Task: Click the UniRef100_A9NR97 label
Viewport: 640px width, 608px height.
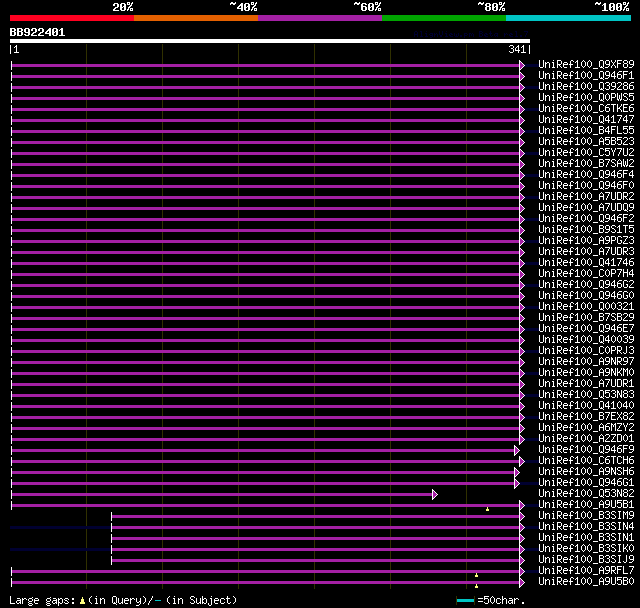Action: (x=586, y=362)
